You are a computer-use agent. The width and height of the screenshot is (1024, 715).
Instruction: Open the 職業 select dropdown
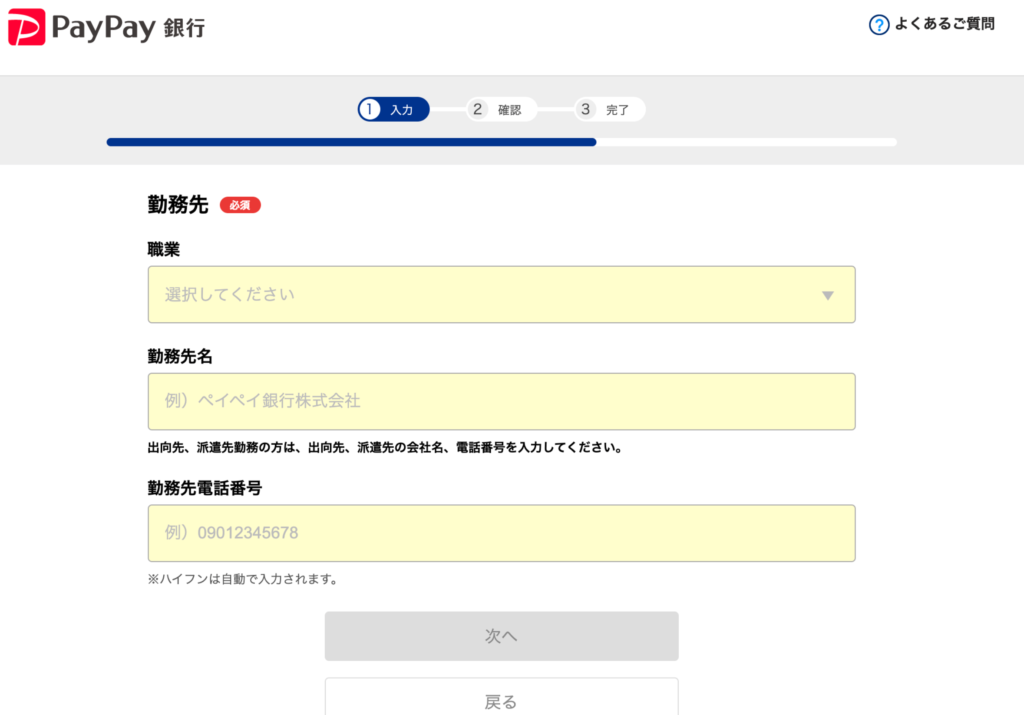tap(501, 295)
